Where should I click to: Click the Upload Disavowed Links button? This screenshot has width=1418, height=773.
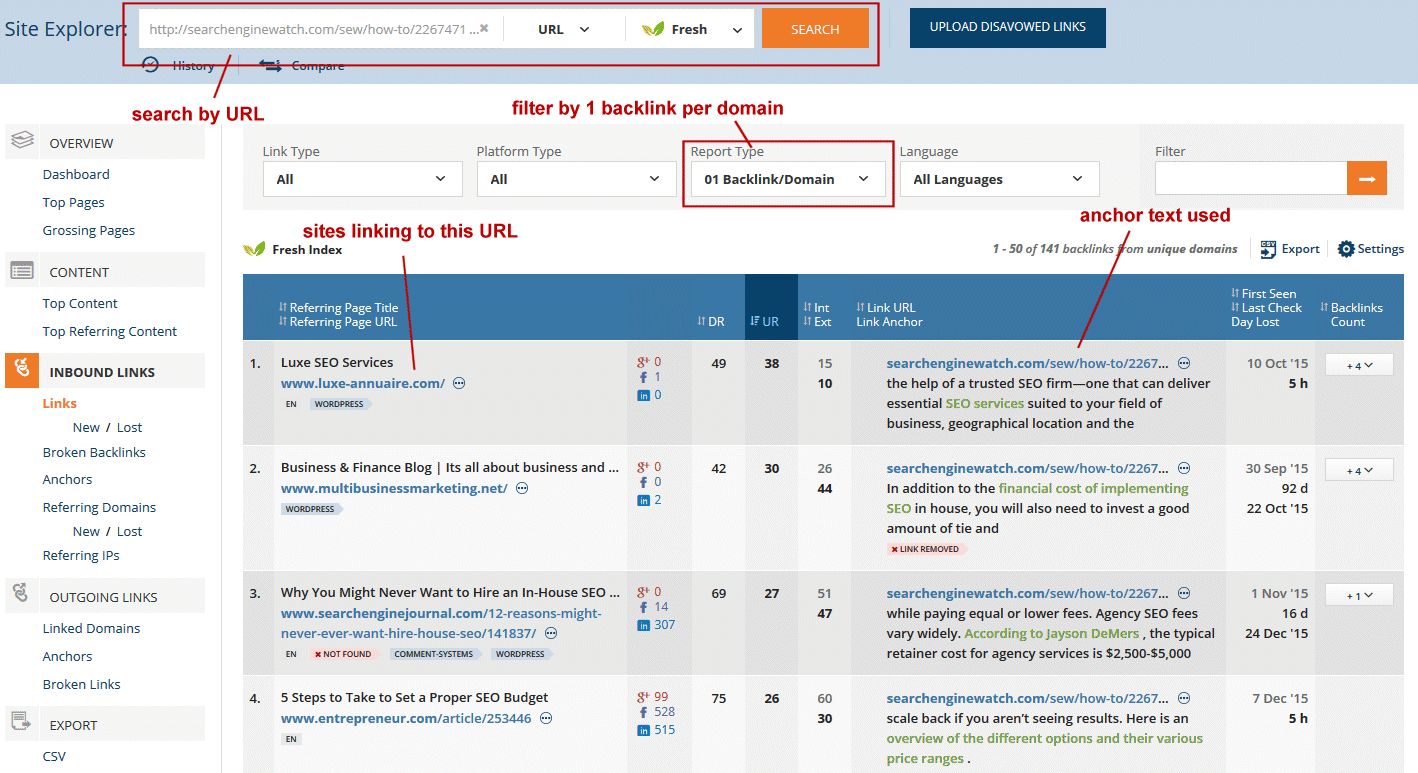[x=1008, y=27]
